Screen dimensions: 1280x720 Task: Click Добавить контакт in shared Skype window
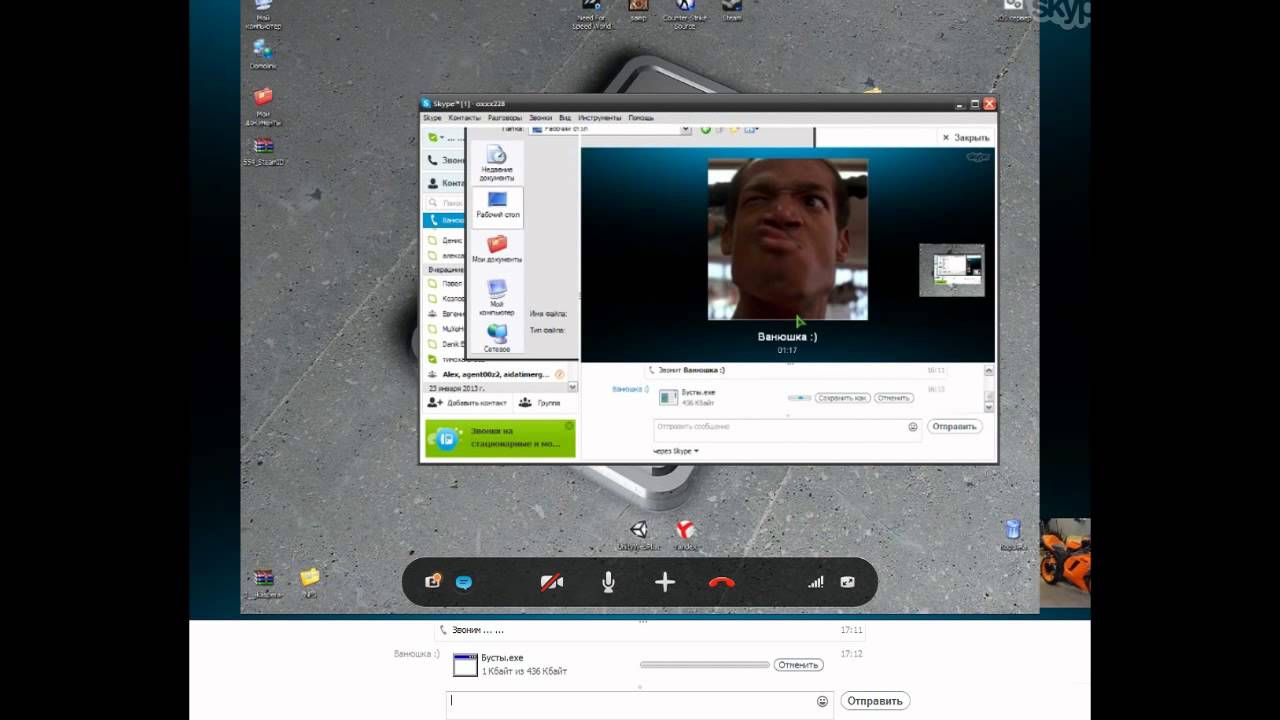(468, 402)
